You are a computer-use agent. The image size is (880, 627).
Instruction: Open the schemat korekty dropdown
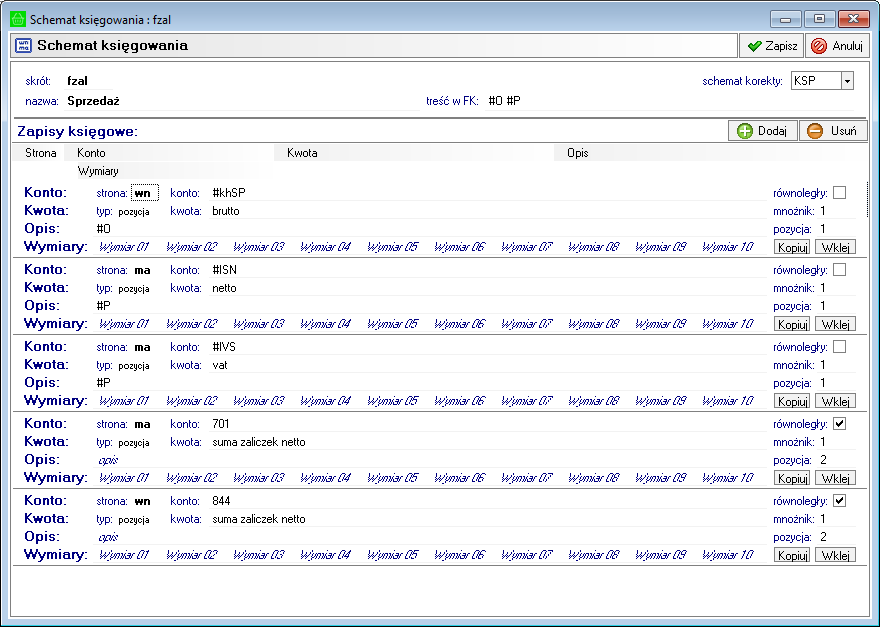847,81
